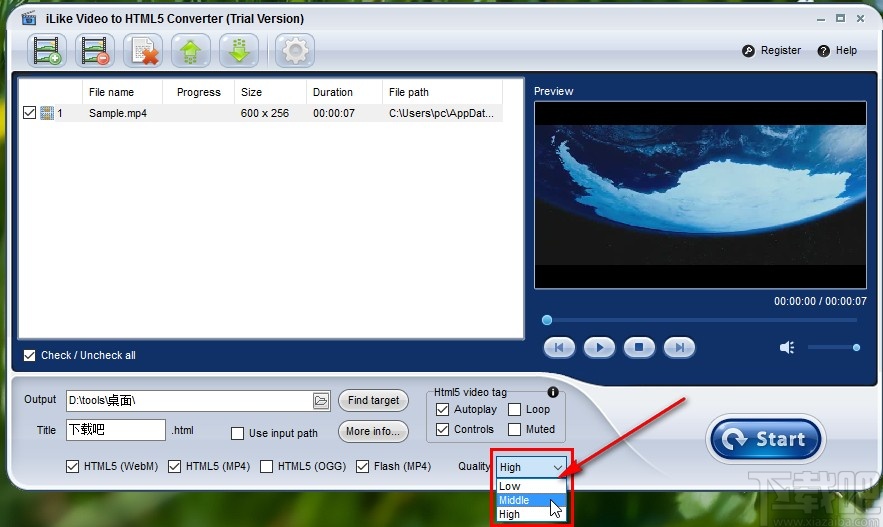Select High option in Quality list
Screen dimensions: 883x527
[531, 514]
